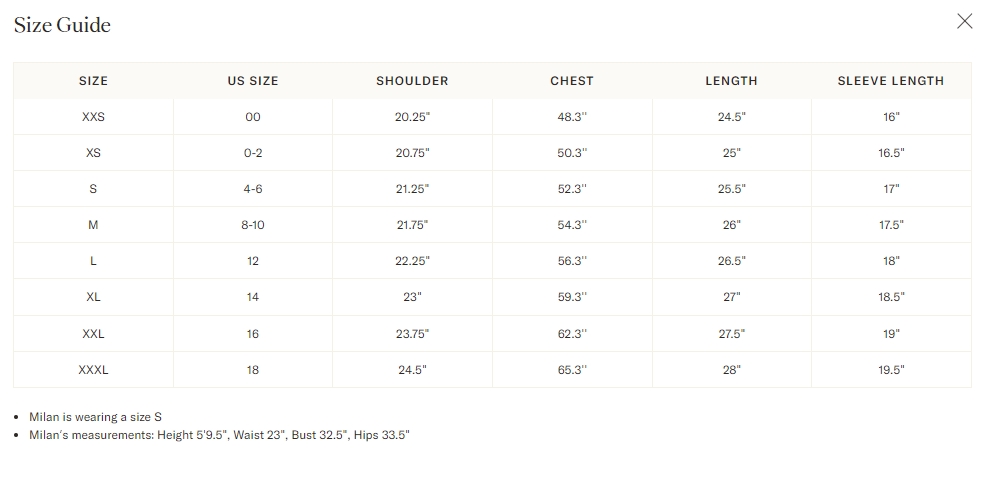
Task: Click the US SIZE column header
Action: [x=253, y=81]
